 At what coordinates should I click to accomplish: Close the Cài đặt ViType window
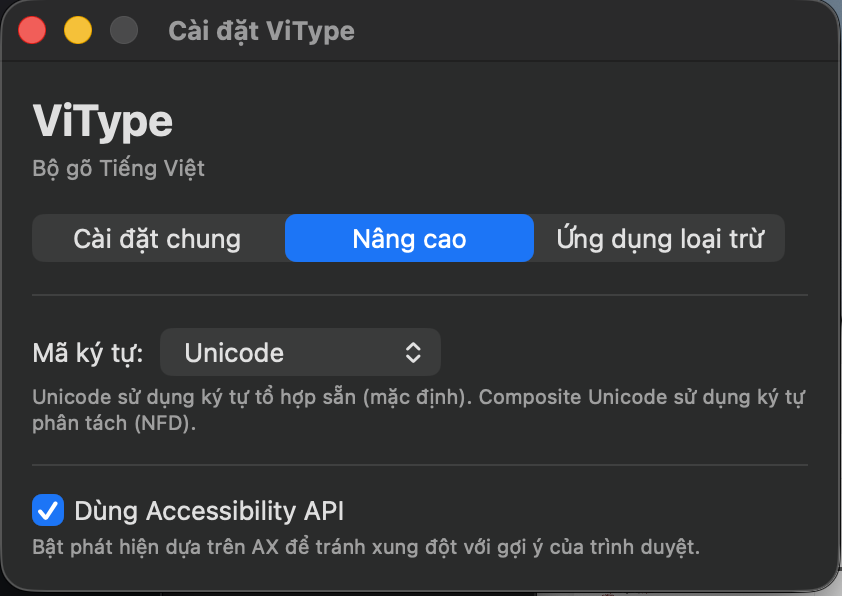[x=32, y=31]
